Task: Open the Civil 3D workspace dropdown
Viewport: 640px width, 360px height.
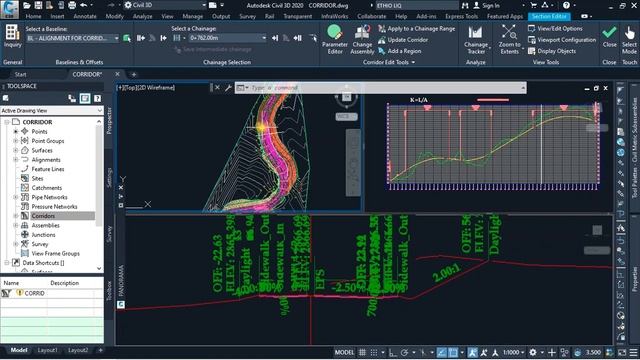Action: click(x=165, y=5)
